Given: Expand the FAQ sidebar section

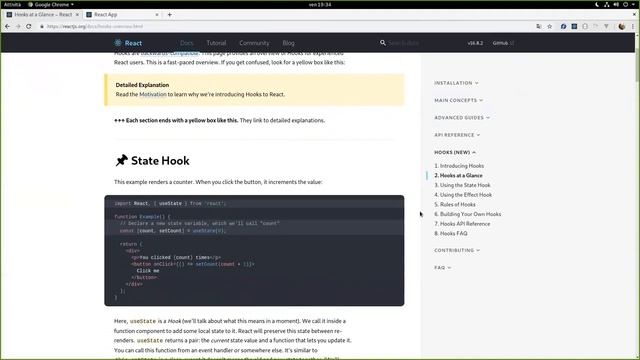Looking at the screenshot, I should [442, 267].
